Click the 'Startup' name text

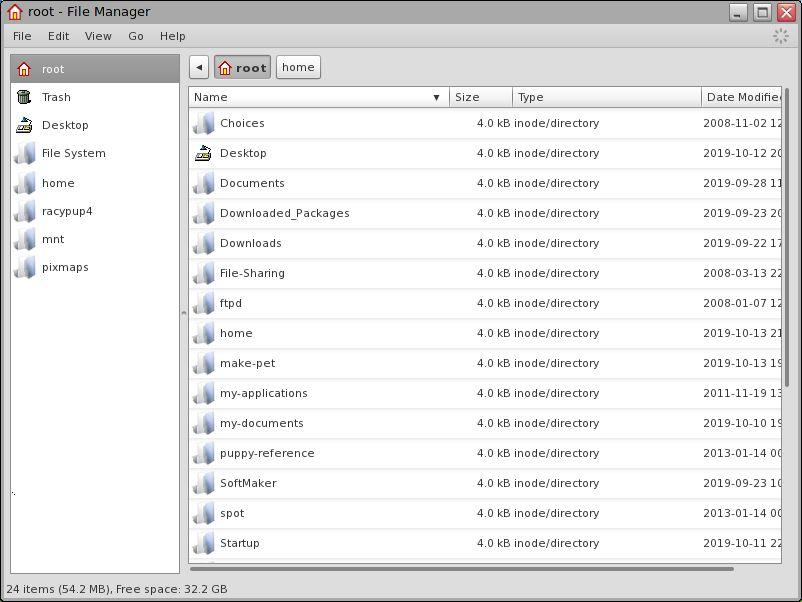tap(239, 543)
